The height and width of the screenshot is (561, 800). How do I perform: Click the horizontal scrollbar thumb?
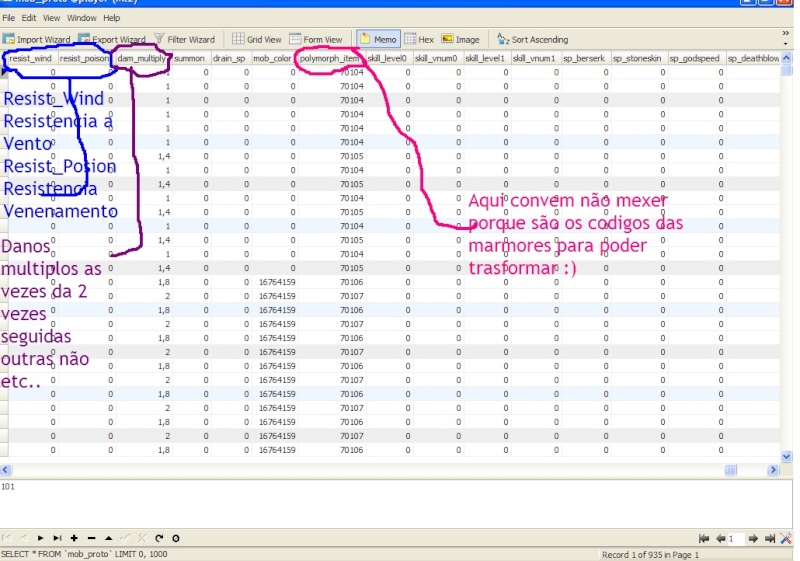coord(731,470)
